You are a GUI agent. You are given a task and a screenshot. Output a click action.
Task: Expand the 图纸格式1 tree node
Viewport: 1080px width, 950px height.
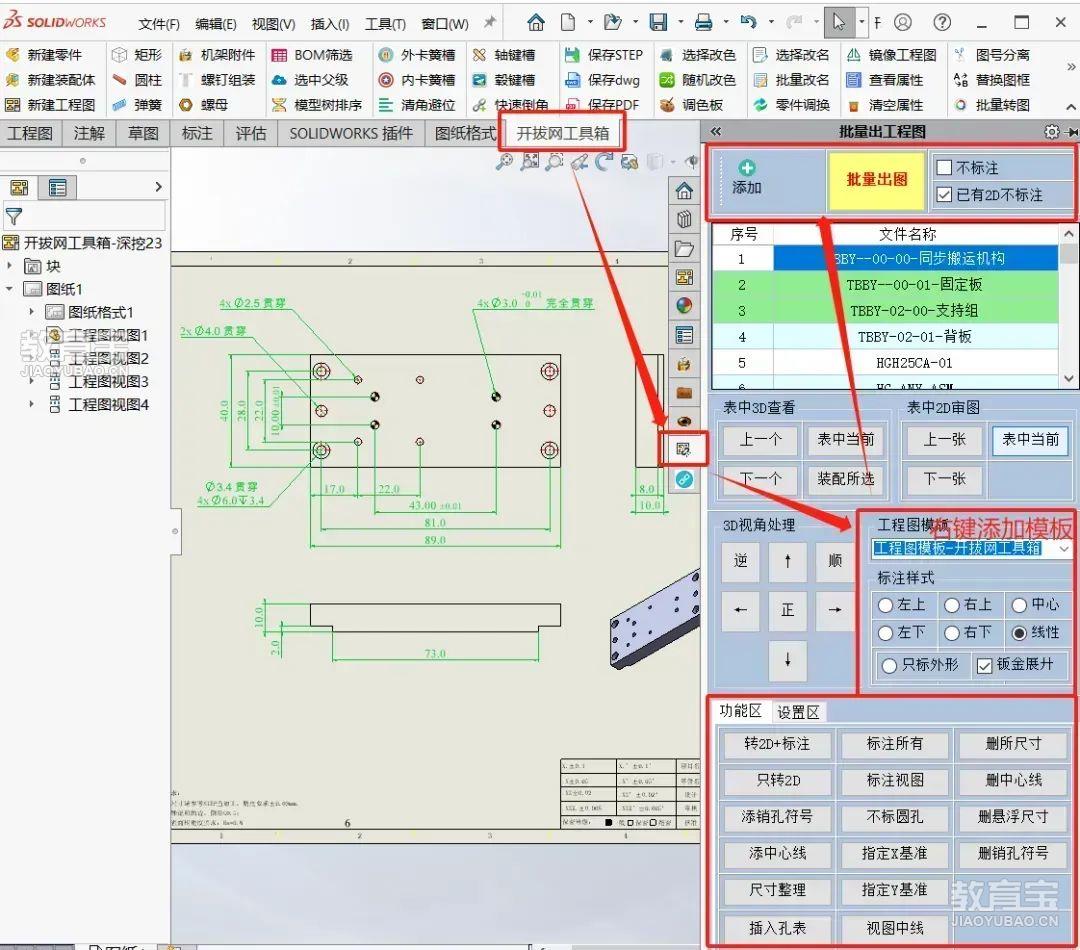tap(31, 312)
